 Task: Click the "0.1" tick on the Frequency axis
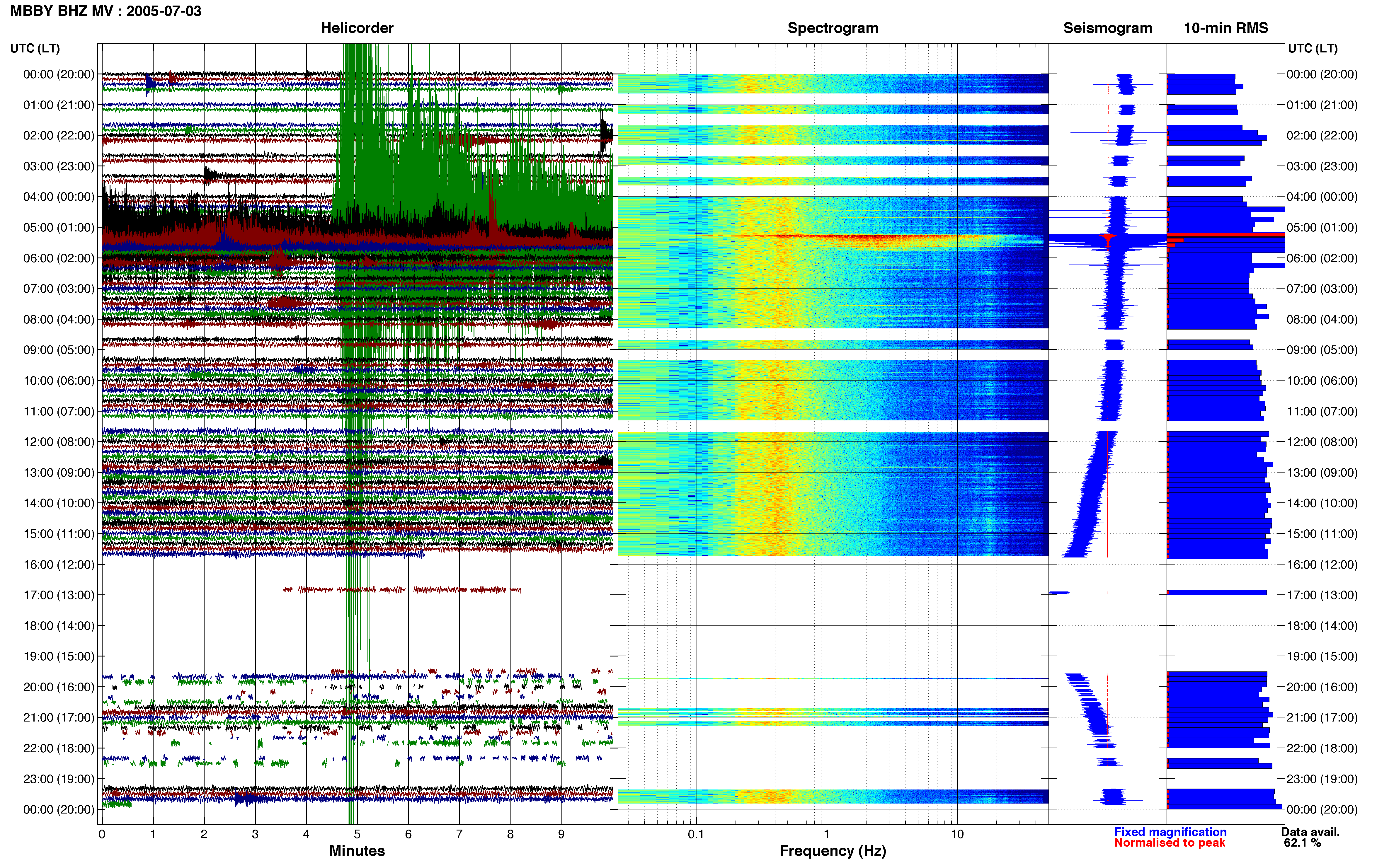pos(696,834)
